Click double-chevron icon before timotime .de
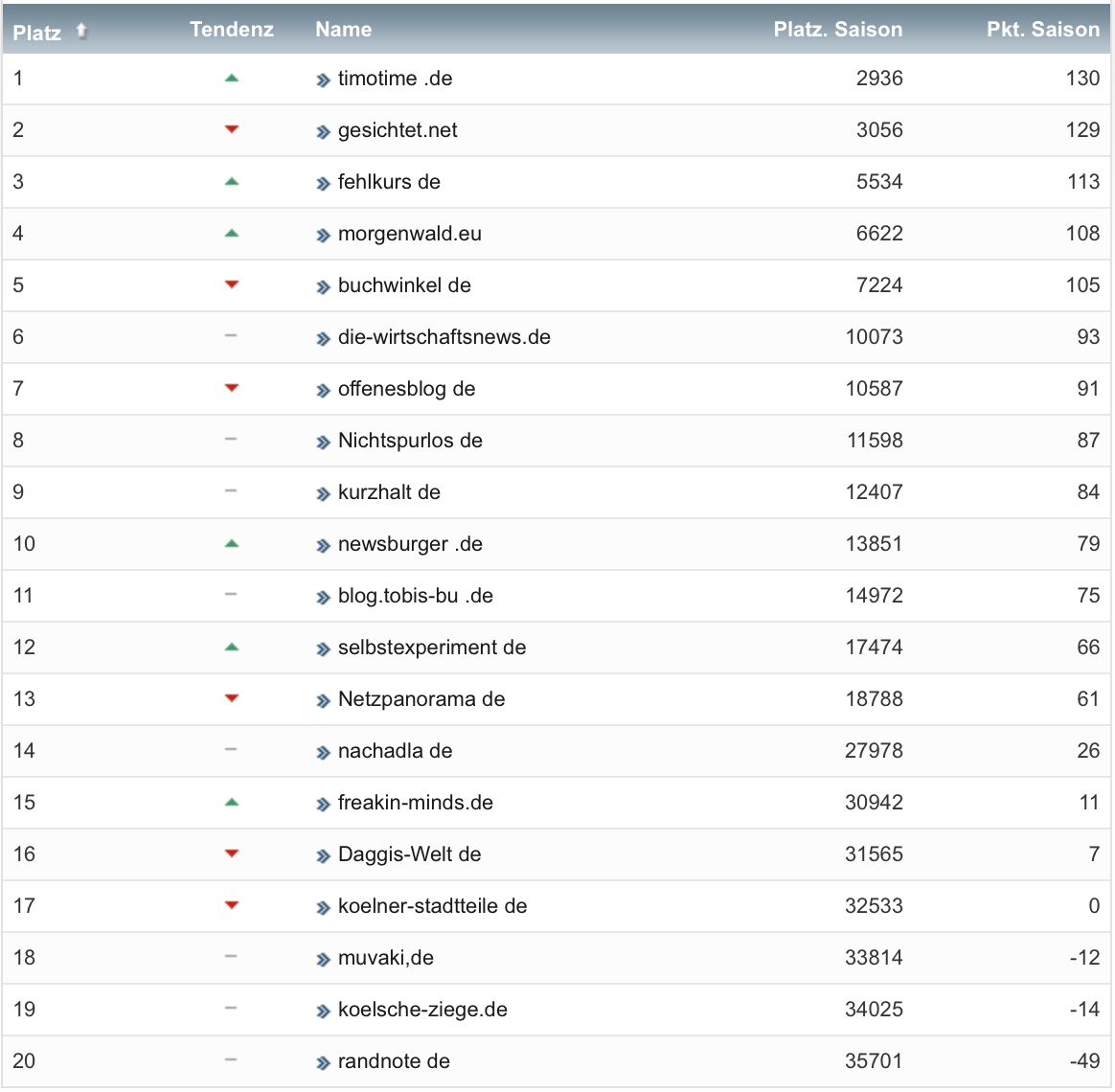The width and height of the screenshot is (1115, 1092). (323, 80)
